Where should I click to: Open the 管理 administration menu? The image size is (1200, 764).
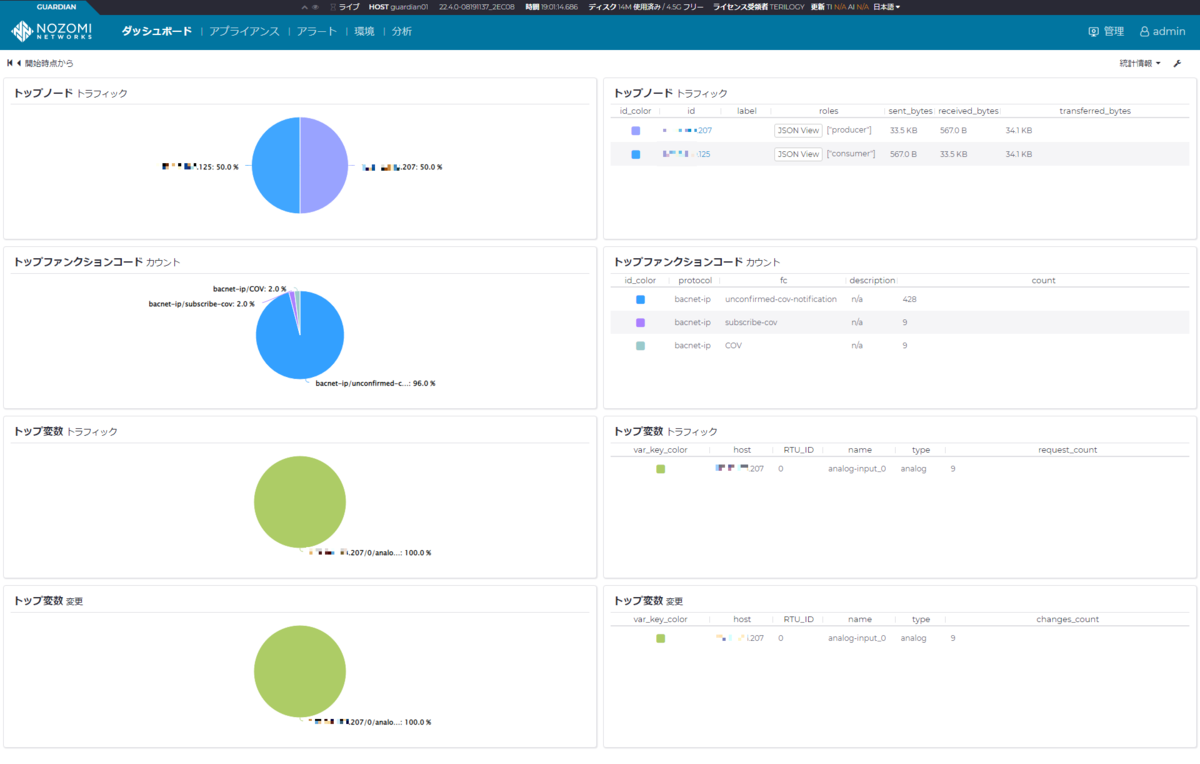click(x=1106, y=32)
